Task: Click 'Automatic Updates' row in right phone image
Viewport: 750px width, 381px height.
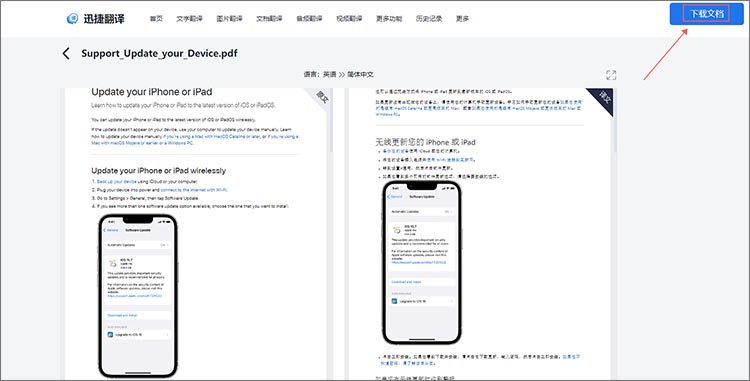Action: pyautogui.click(x=422, y=211)
